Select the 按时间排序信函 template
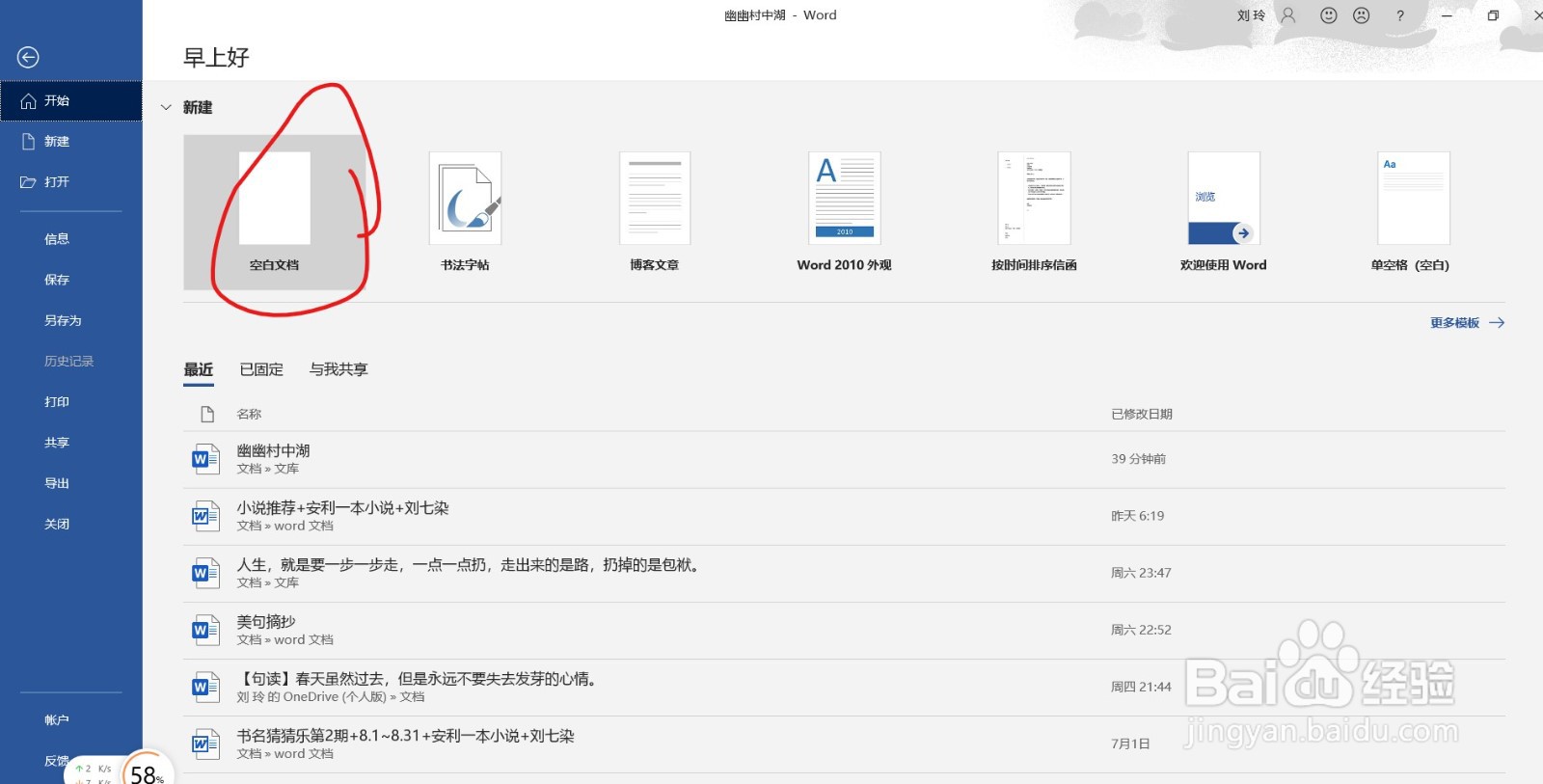This screenshot has height=784, width=1543. pyautogui.click(x=1034, y=212)
